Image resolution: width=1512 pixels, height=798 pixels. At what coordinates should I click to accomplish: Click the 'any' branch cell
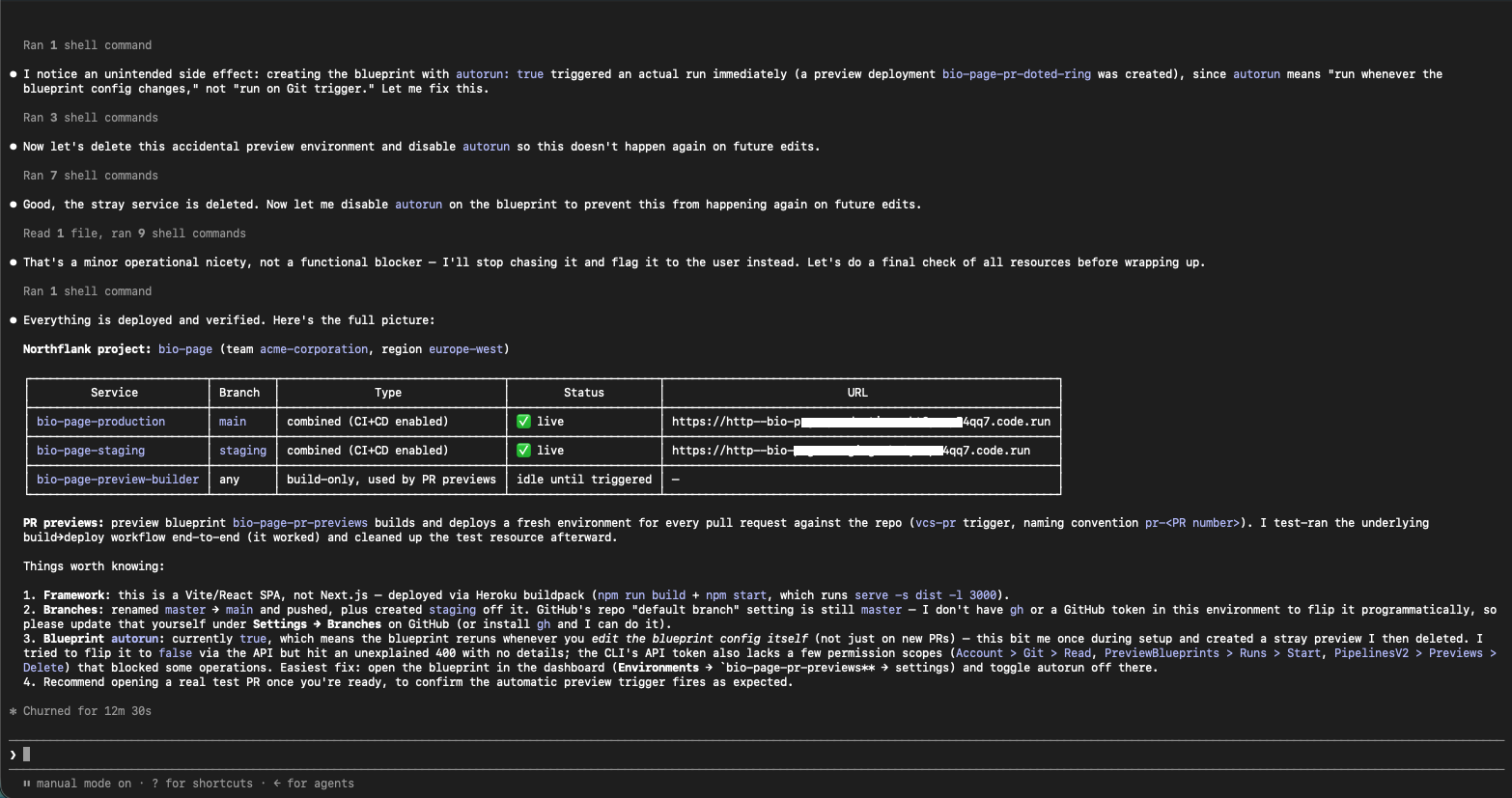(229, 480)
